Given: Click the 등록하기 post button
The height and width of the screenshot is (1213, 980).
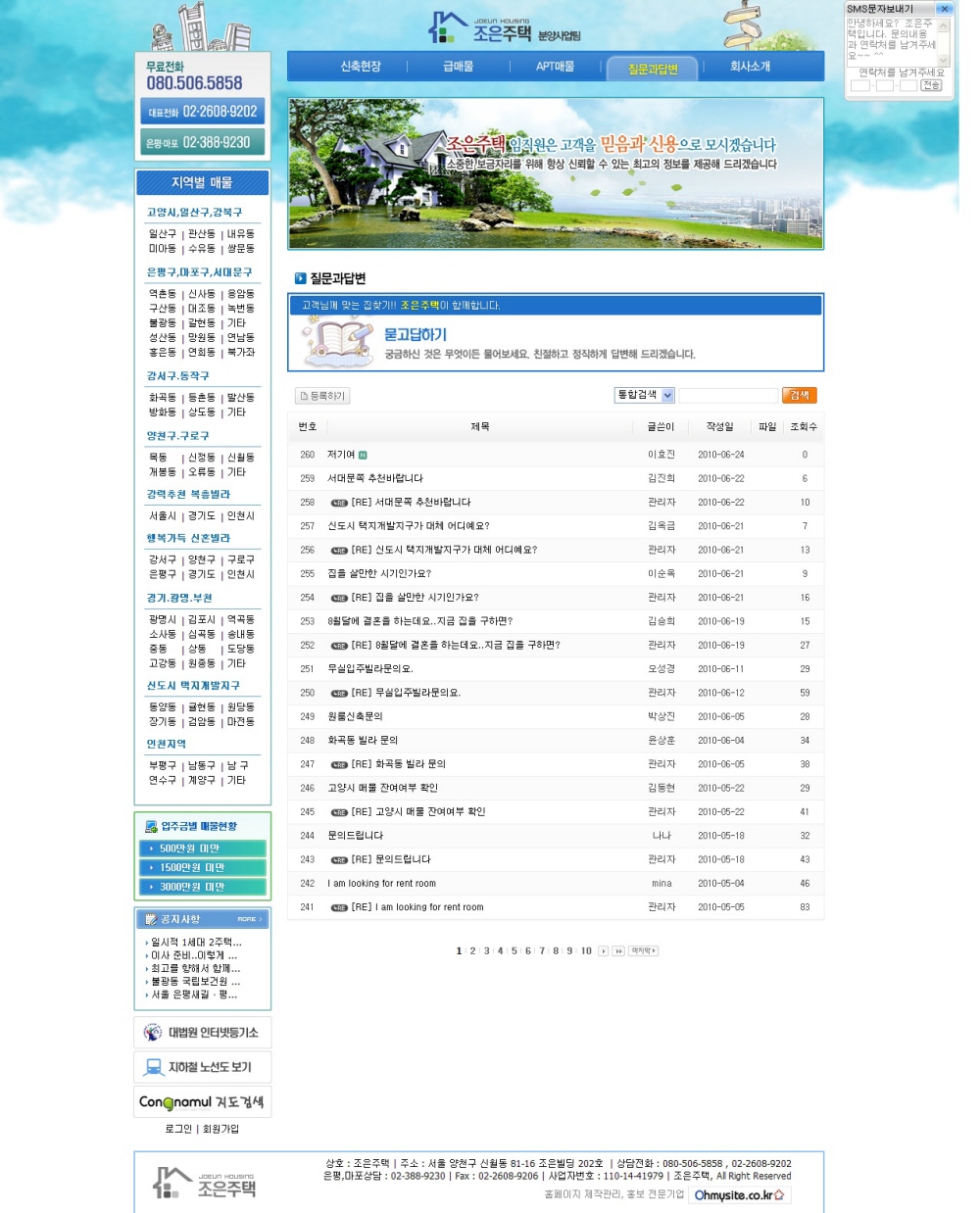Looking at the screenshot, I should [x=322, y=396].
